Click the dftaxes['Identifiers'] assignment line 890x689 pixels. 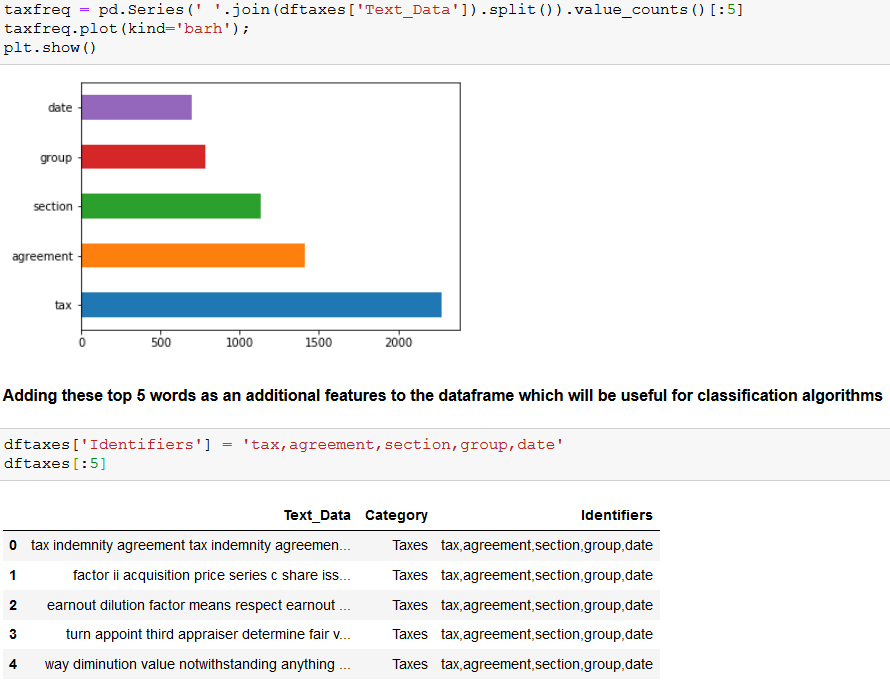pos(283,444)
